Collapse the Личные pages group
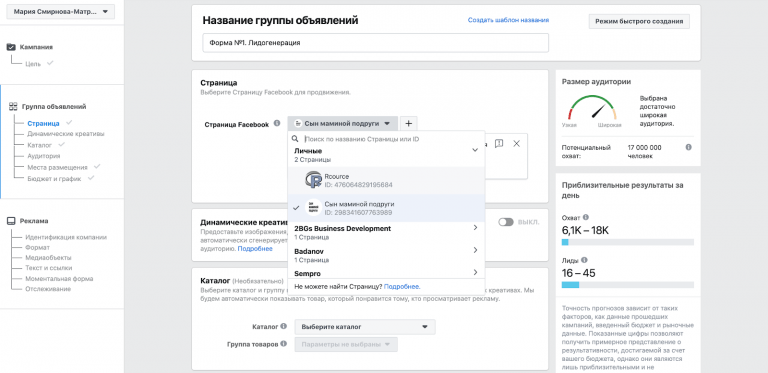 (x=475, y=150)
